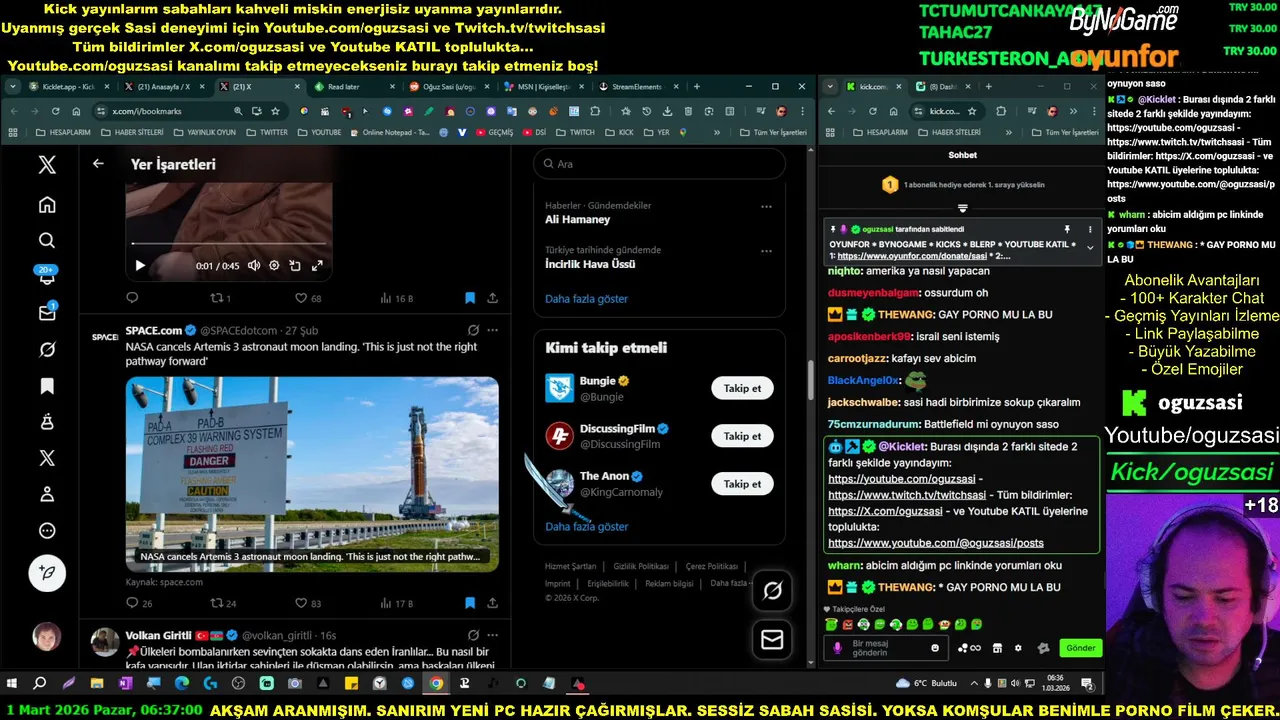
Task: Open Windows Start menu
Action: pos(11,684)
